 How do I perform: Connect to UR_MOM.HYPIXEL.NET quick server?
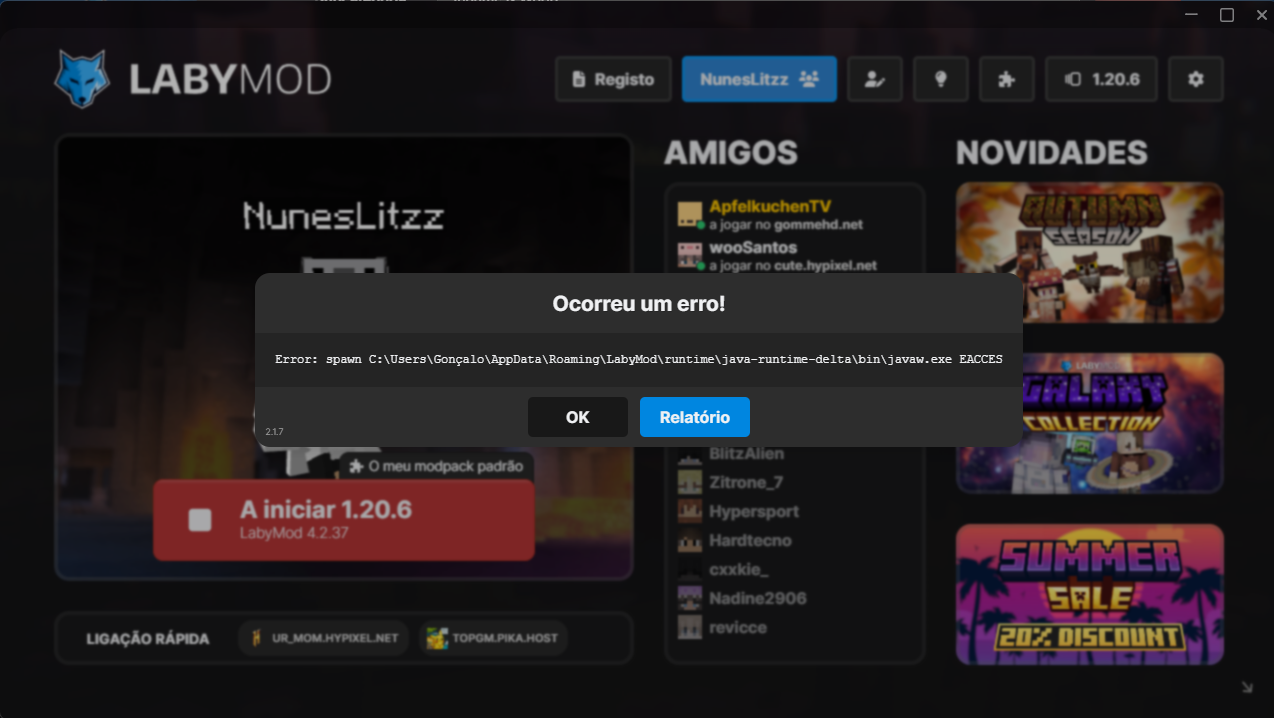[324, 638]
